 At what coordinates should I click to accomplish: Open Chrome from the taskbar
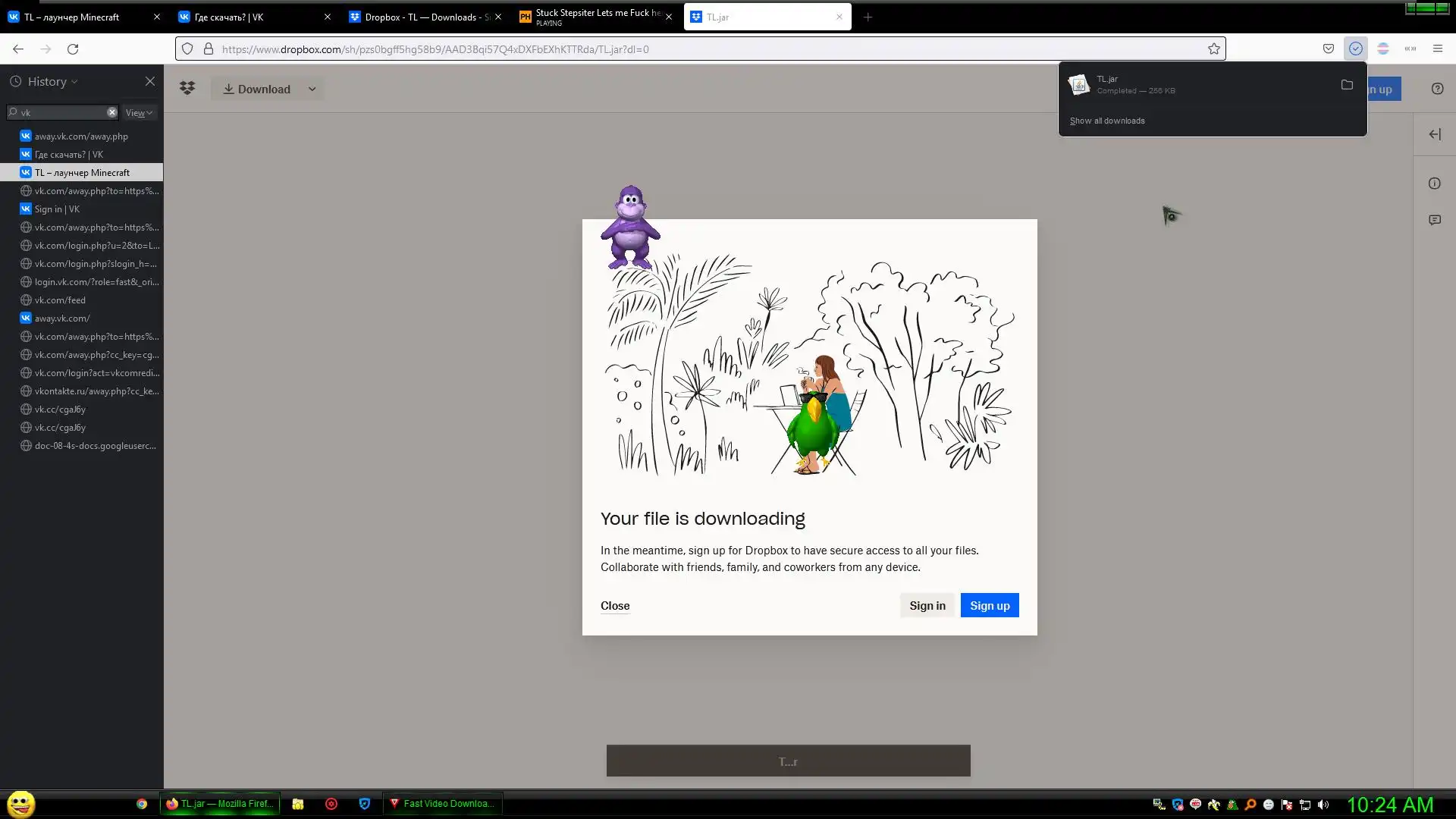pyautogui.click(x=142, y=804)
